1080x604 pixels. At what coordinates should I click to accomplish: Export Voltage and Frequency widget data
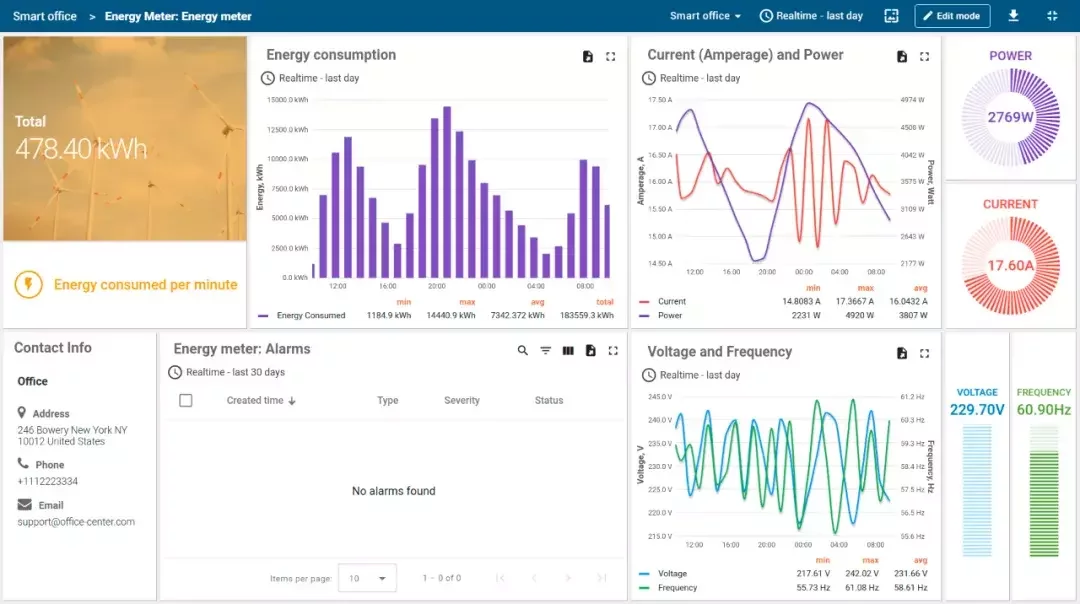click(902, 353)
